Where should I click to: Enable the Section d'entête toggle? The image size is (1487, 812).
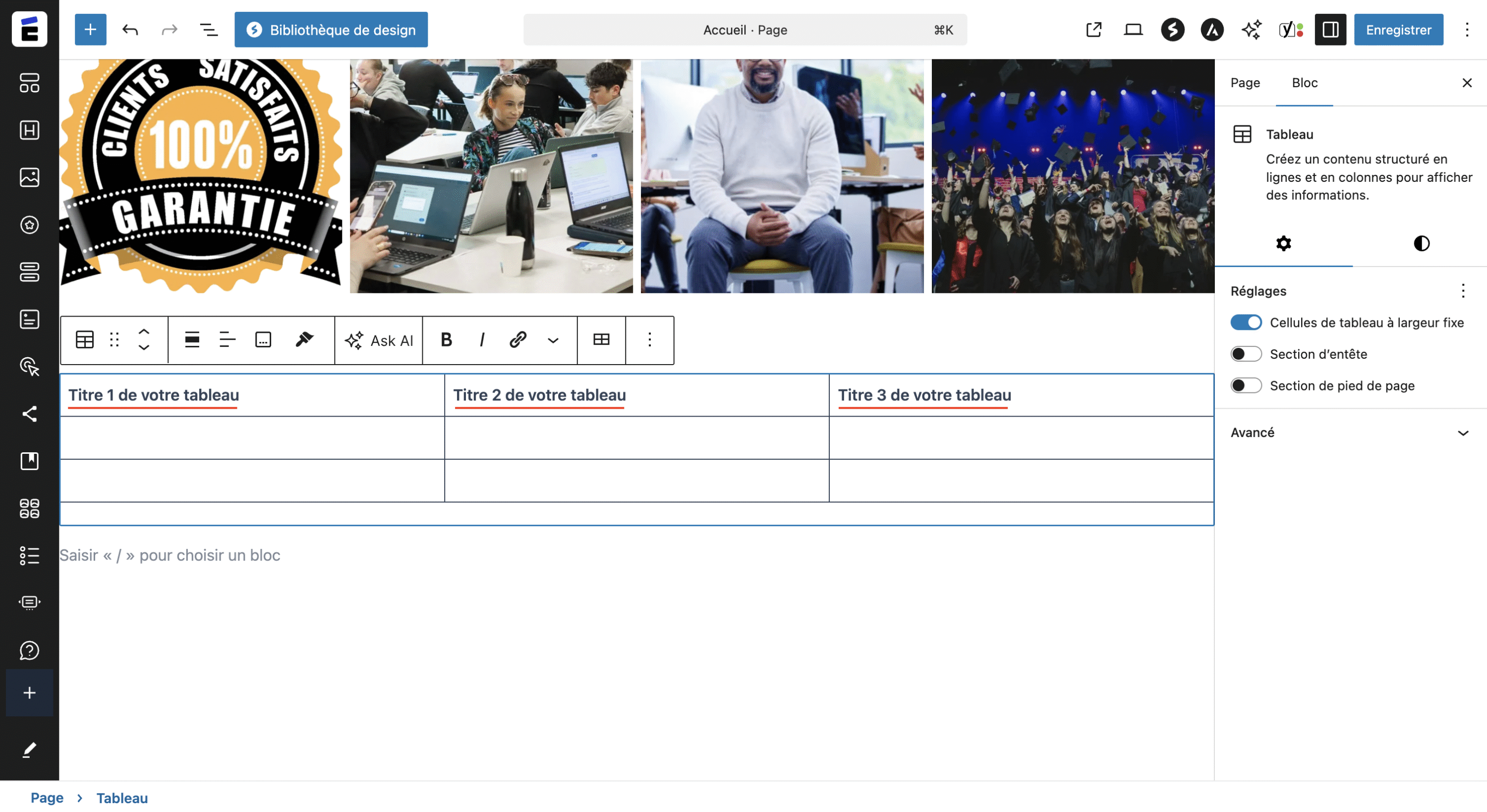(1246, 354)
